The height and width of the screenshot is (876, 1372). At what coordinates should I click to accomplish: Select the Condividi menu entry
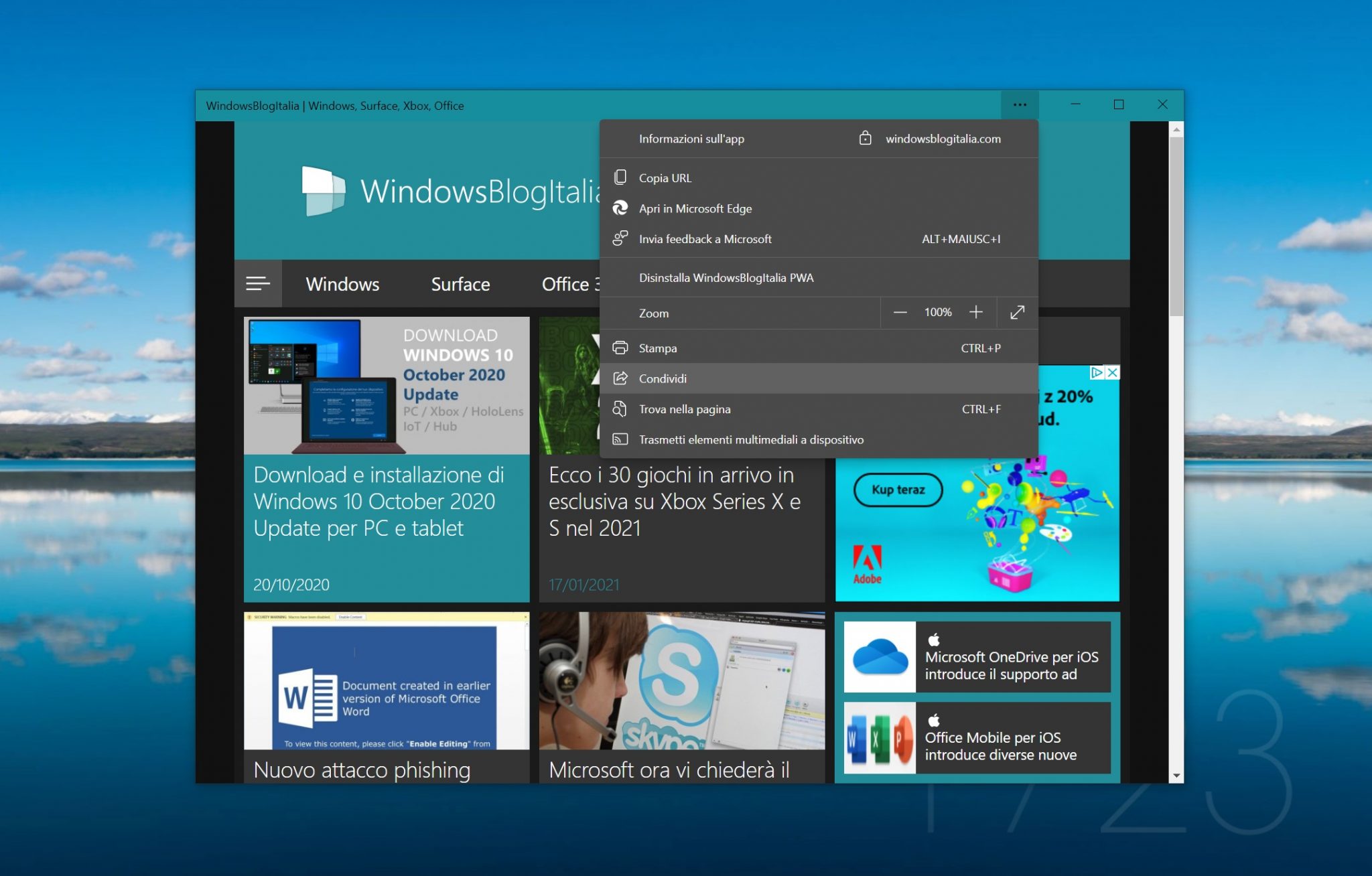(x=819, y=378)
